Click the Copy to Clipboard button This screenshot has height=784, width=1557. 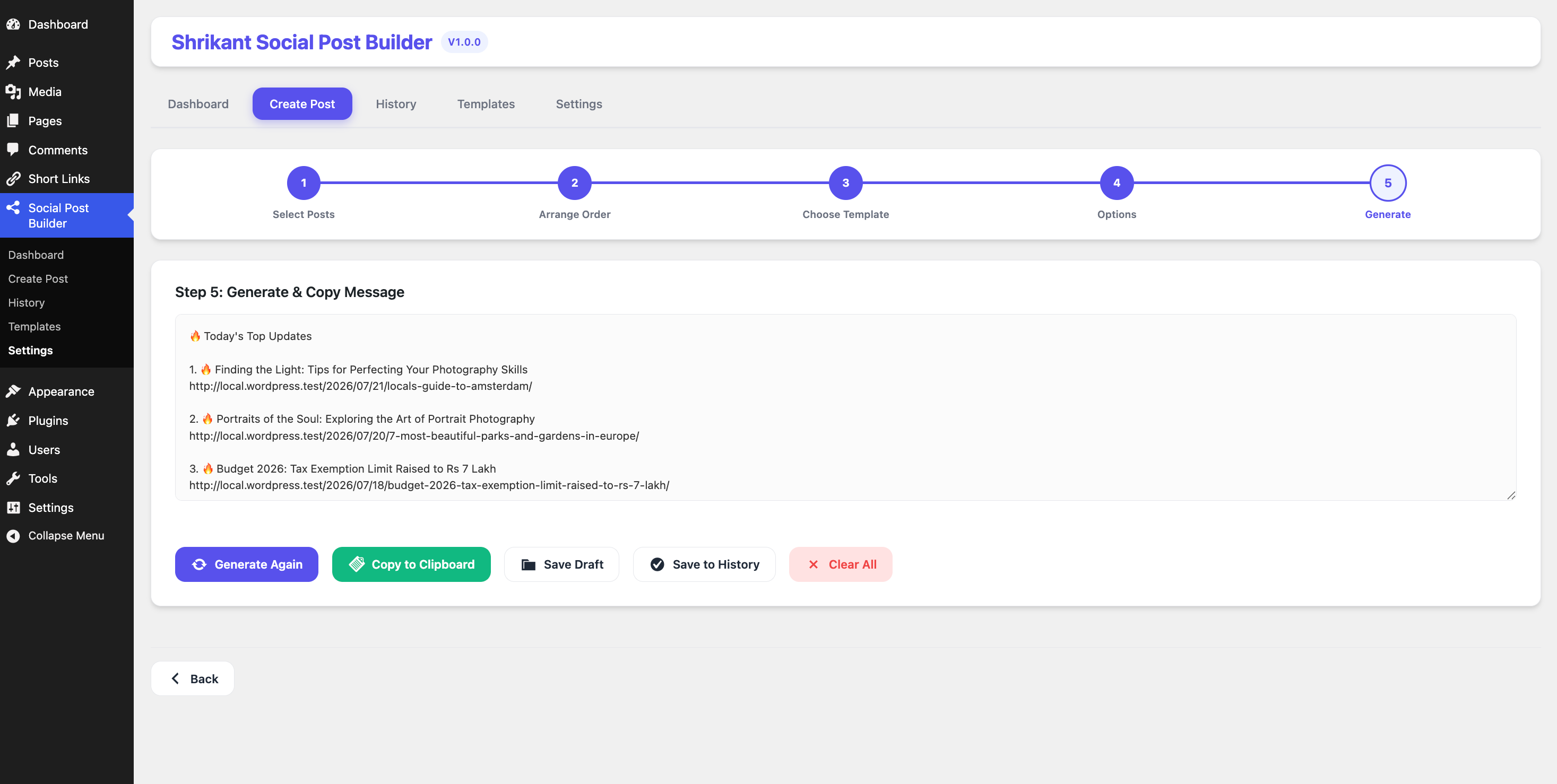411,564
